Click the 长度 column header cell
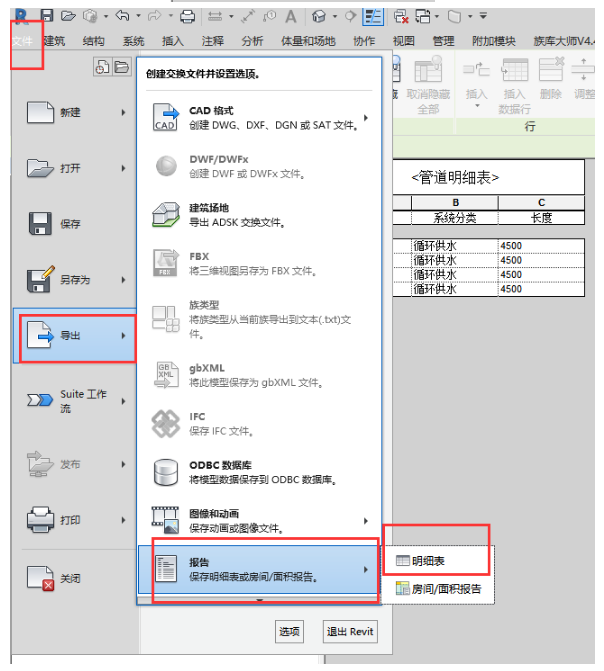The height and width of the screenshot is (671, 604). click(542, 218)
